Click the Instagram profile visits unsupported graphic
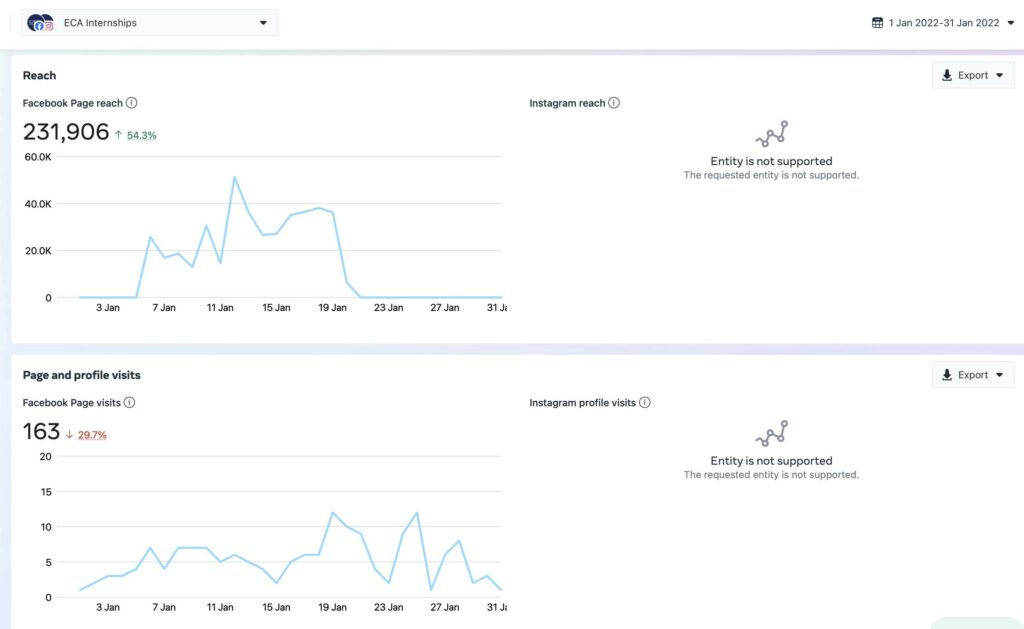 pos(771,434)
